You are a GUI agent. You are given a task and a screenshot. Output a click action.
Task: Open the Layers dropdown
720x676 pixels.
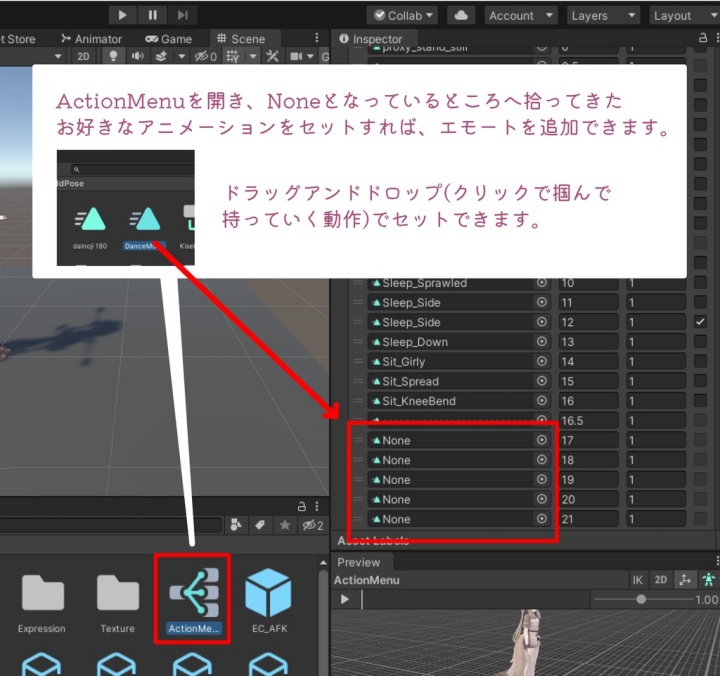click(603, 16)
